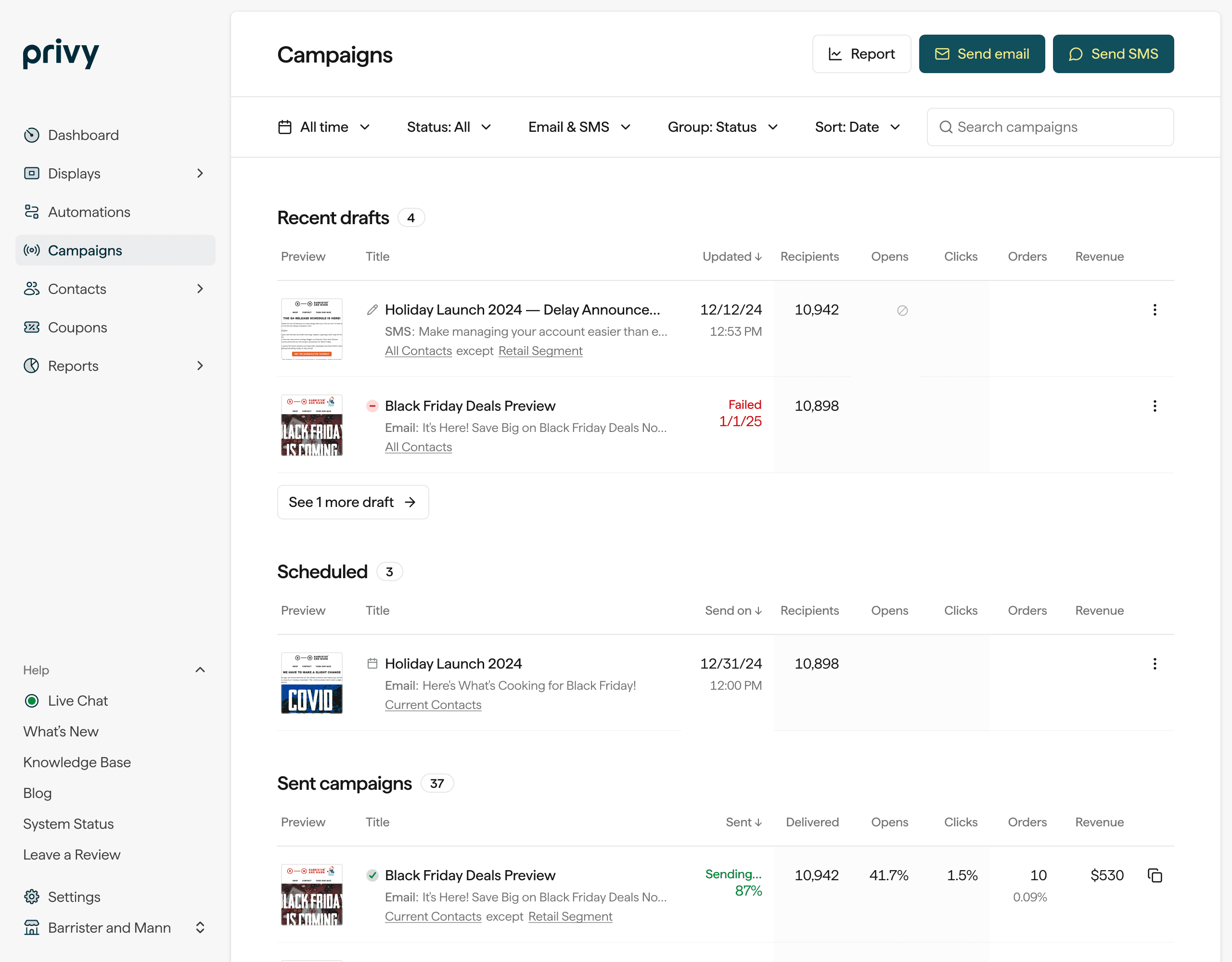Open the All time date filter
1232x962 pixels.
324,127
